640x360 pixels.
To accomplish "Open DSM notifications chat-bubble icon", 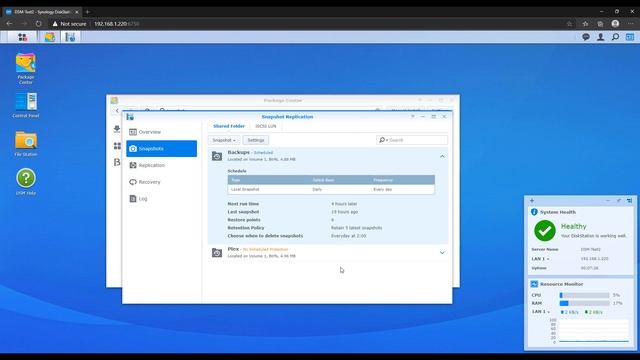I will [586, 37].
